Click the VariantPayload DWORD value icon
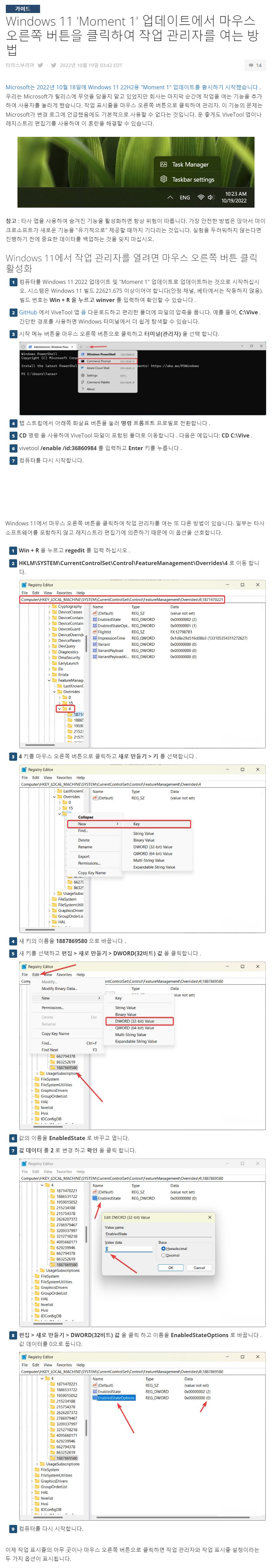Image resolution: width=272 pixels, height=1568 pixels. [95, 650]
